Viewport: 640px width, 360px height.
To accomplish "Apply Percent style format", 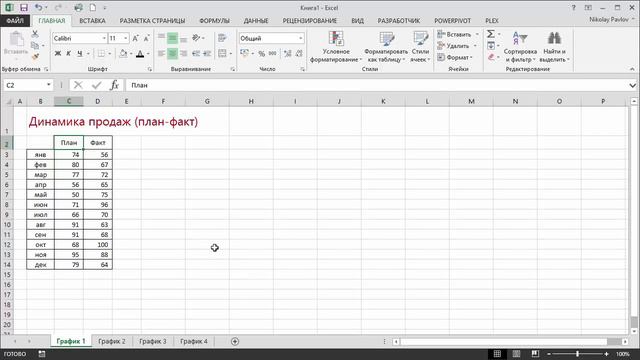I will pos(262,53).
